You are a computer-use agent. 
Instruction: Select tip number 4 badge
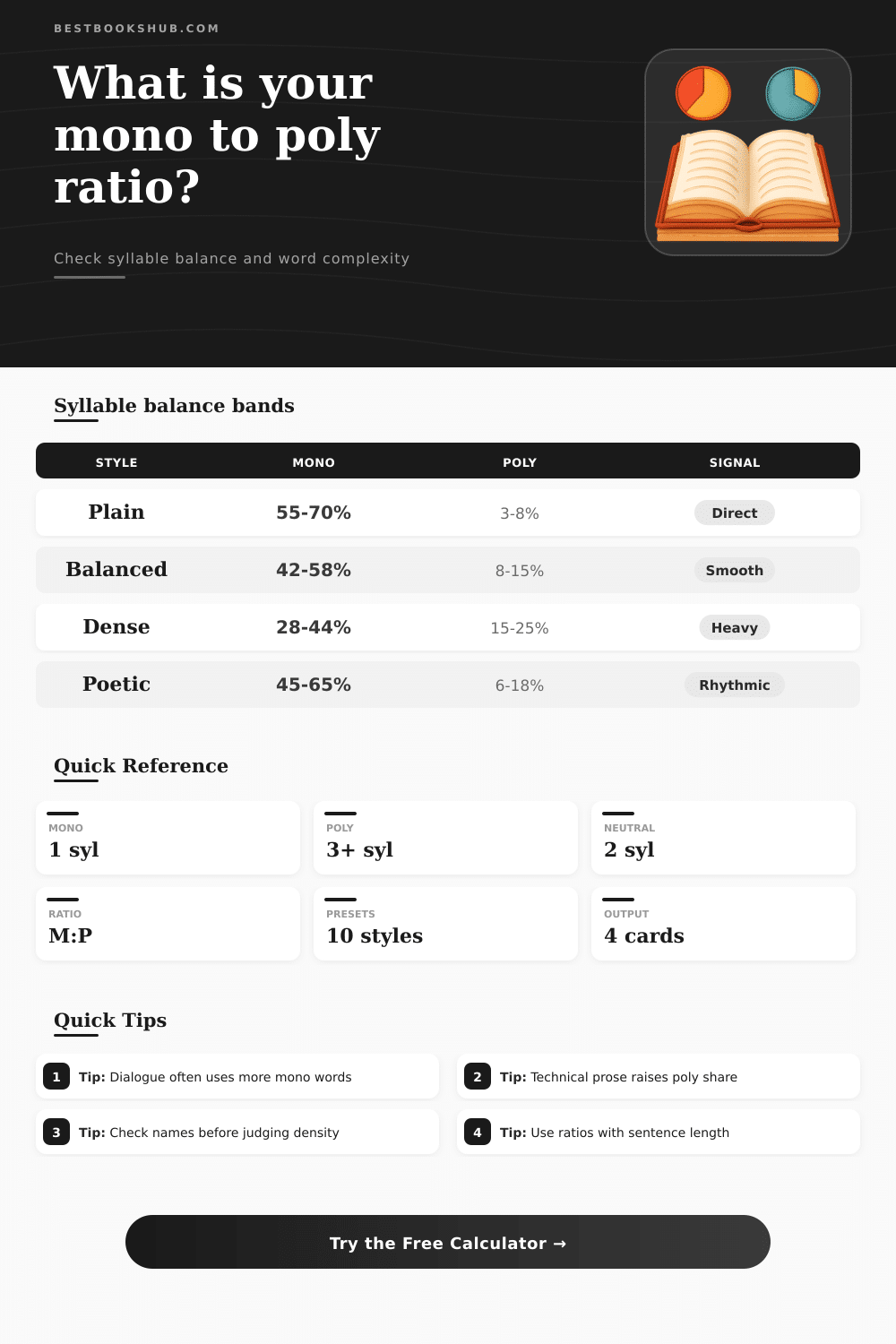(x=478, y=1133)
